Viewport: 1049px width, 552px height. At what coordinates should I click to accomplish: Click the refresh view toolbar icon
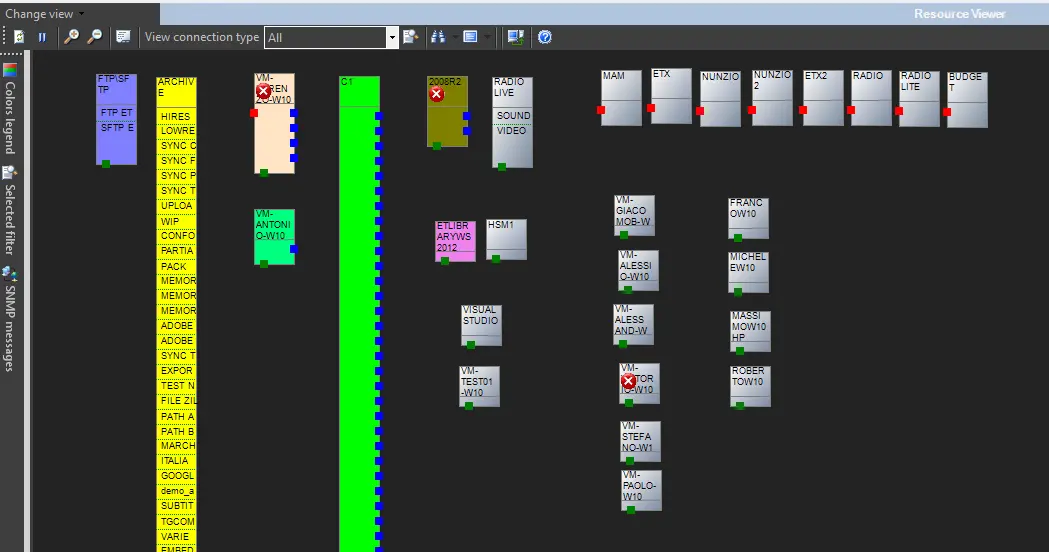tap(19, 37)
